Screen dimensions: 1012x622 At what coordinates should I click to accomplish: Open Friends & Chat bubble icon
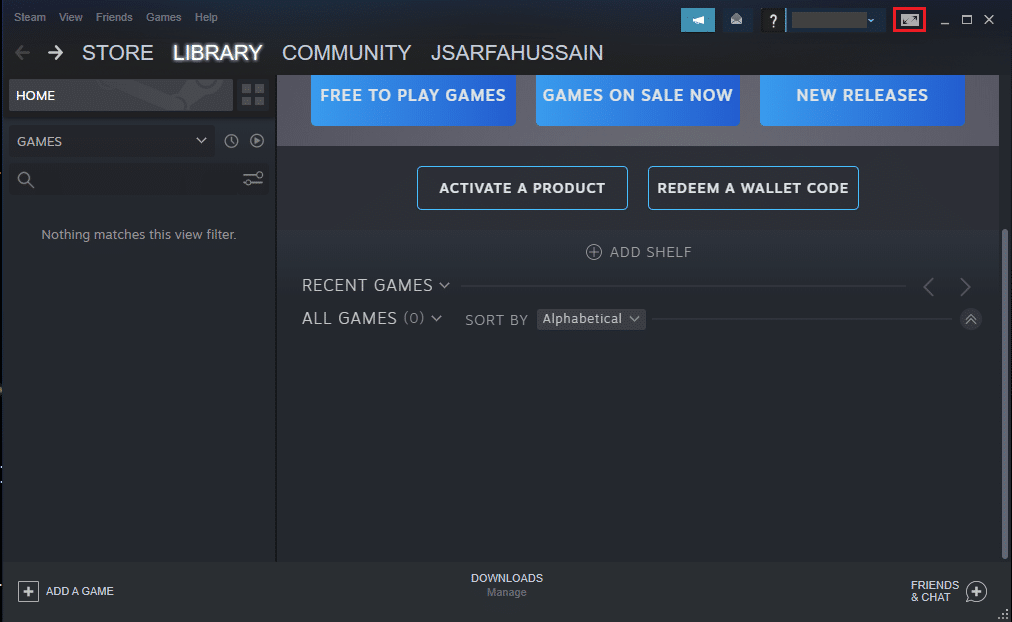[977, 592]
